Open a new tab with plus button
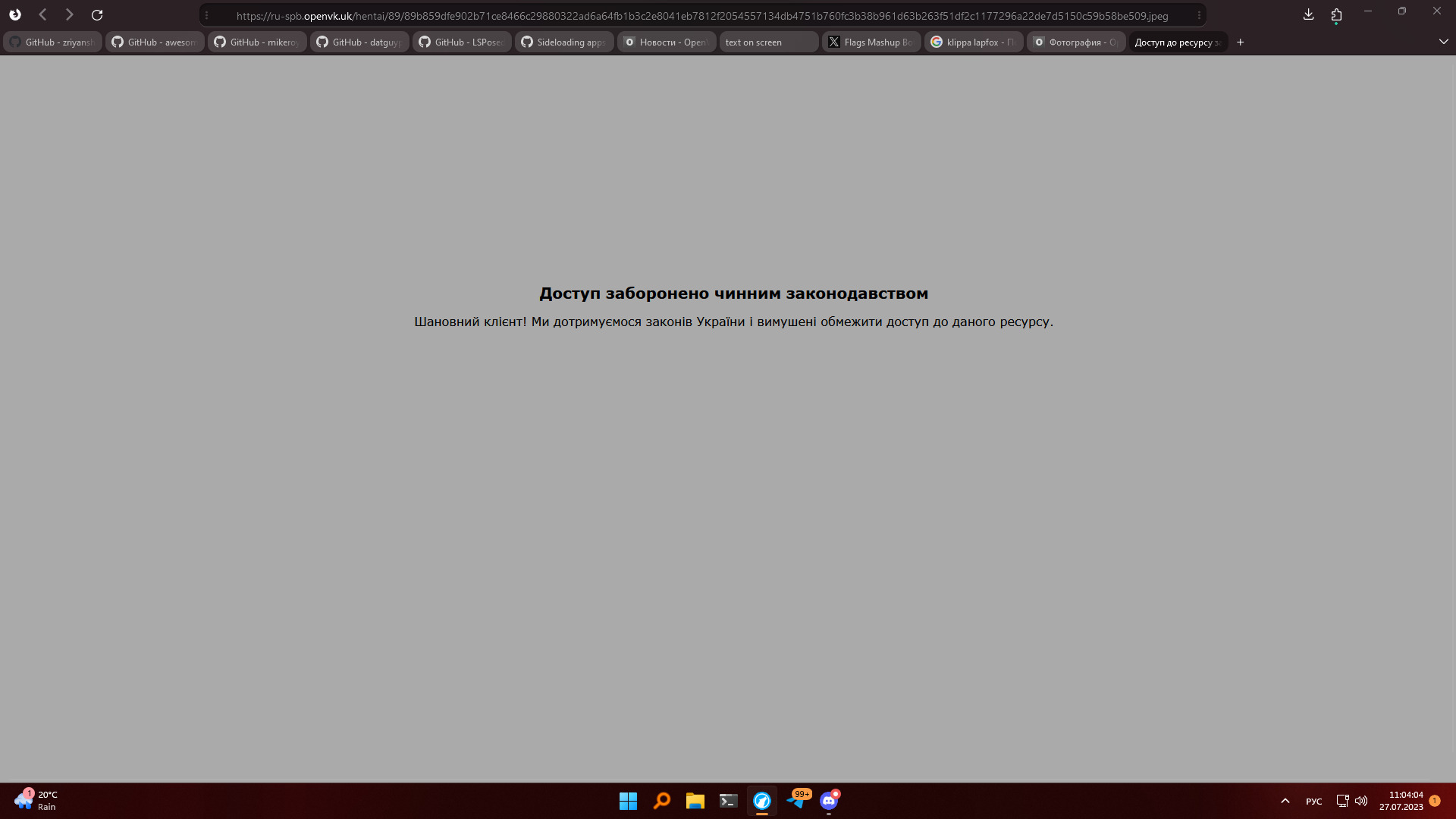The height and width of the screenshot is (819, 1456). pyautogui.click(x=1241, y=42)
